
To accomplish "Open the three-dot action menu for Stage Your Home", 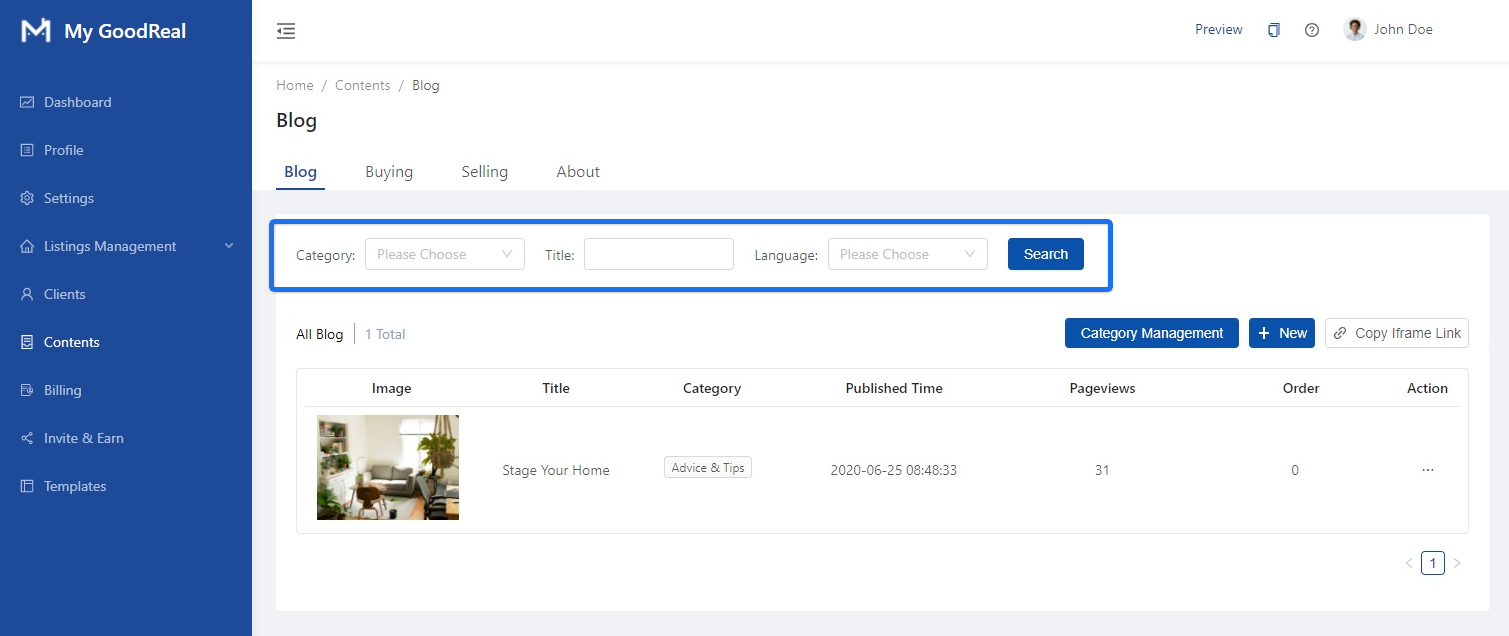I will coord(1427,470).
